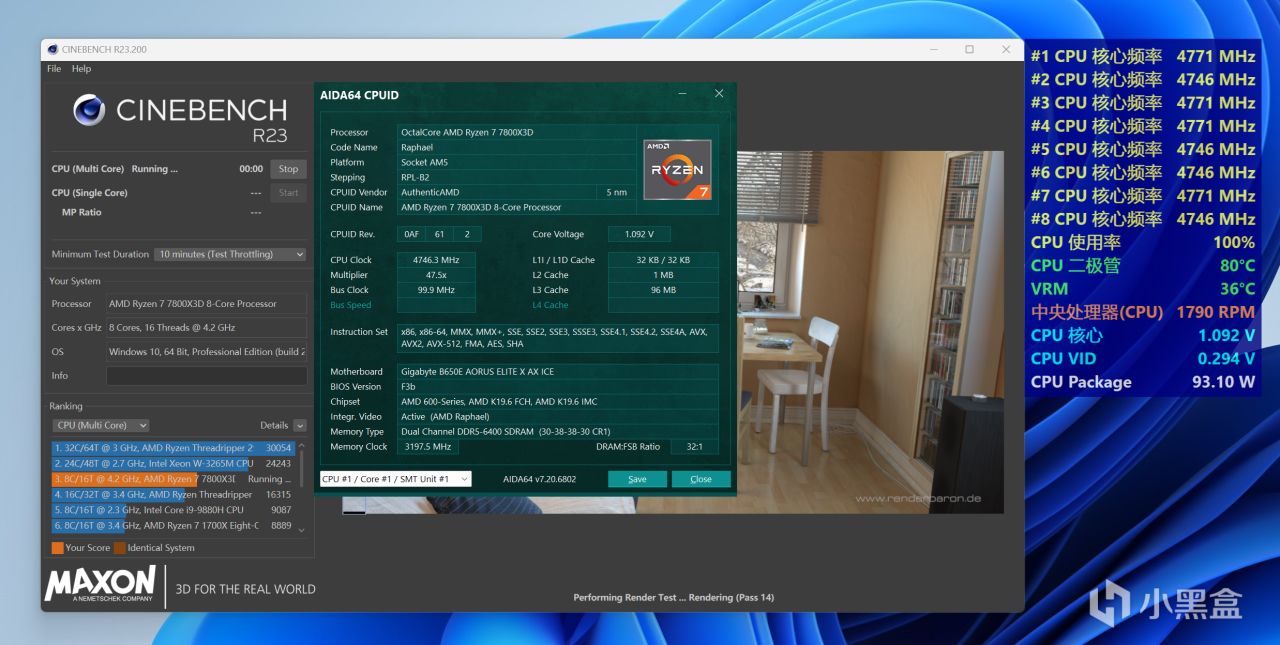Close the AIDA64 CPUID window with X
Viewport: 1280px width, 645px height.
pos(718,94)
